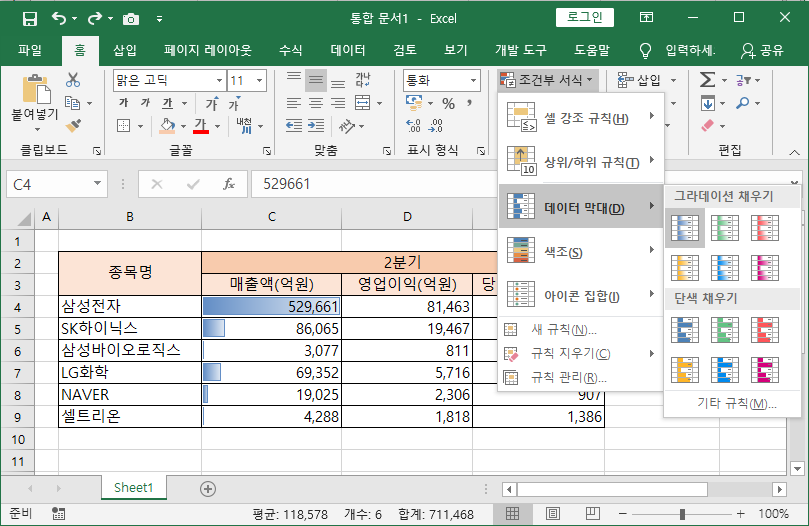The image size is (809, 526).
Task: Select cell containing SK하이닉스
Action: [130, 328]
